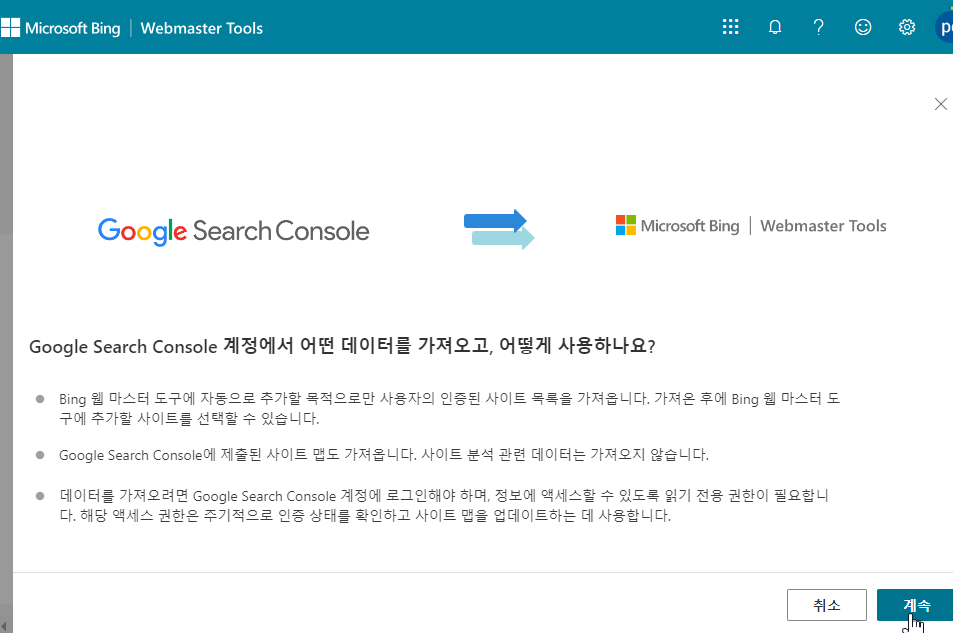Click the Microsoft Bing logo inside the dialog
953x633 pixels.
[678, 225]
